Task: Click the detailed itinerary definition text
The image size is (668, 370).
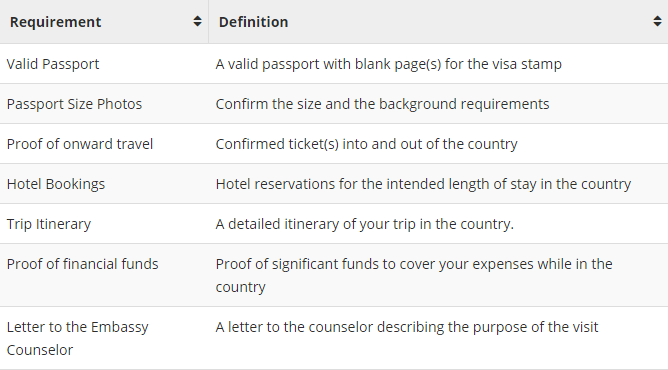Action: point(365,224)
